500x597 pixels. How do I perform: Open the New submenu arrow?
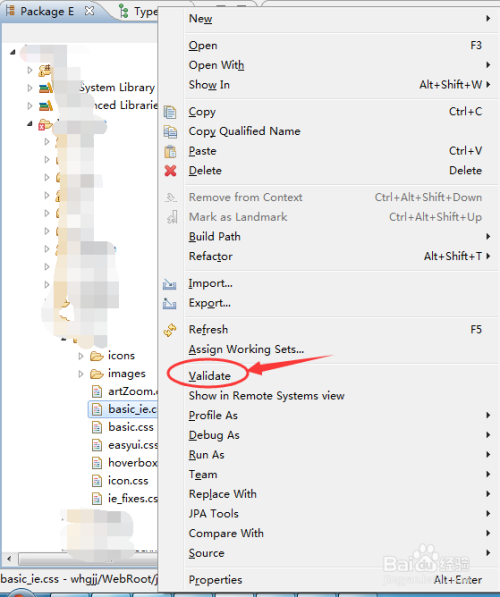(488, 18)
